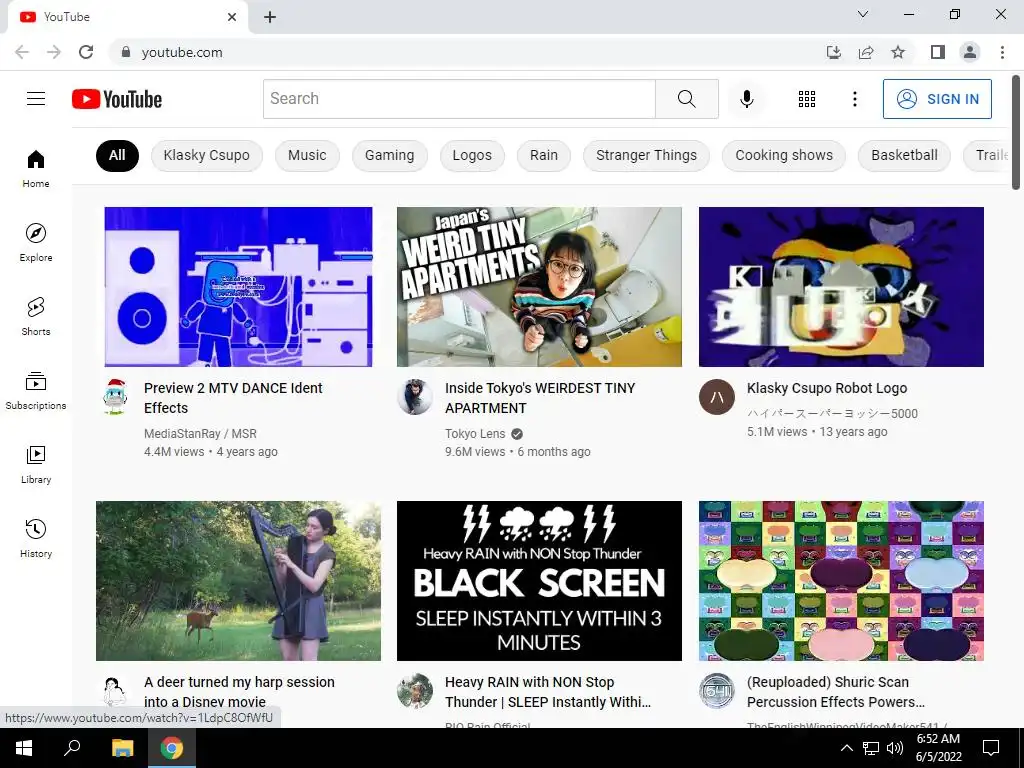The image size is (1024, 768).
Task: Open Chrome three-dot menu
Action: point(1002,52)
